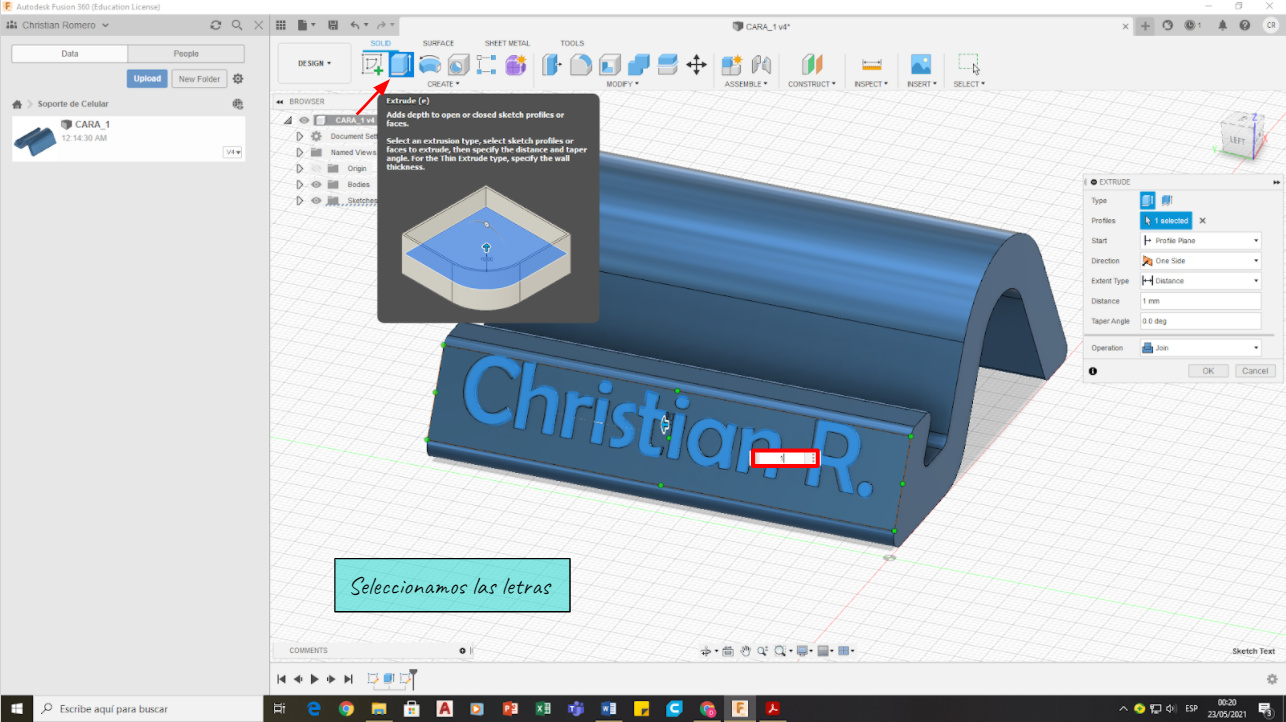Open the DESIGN workspace dropdown

pos(314,63)
